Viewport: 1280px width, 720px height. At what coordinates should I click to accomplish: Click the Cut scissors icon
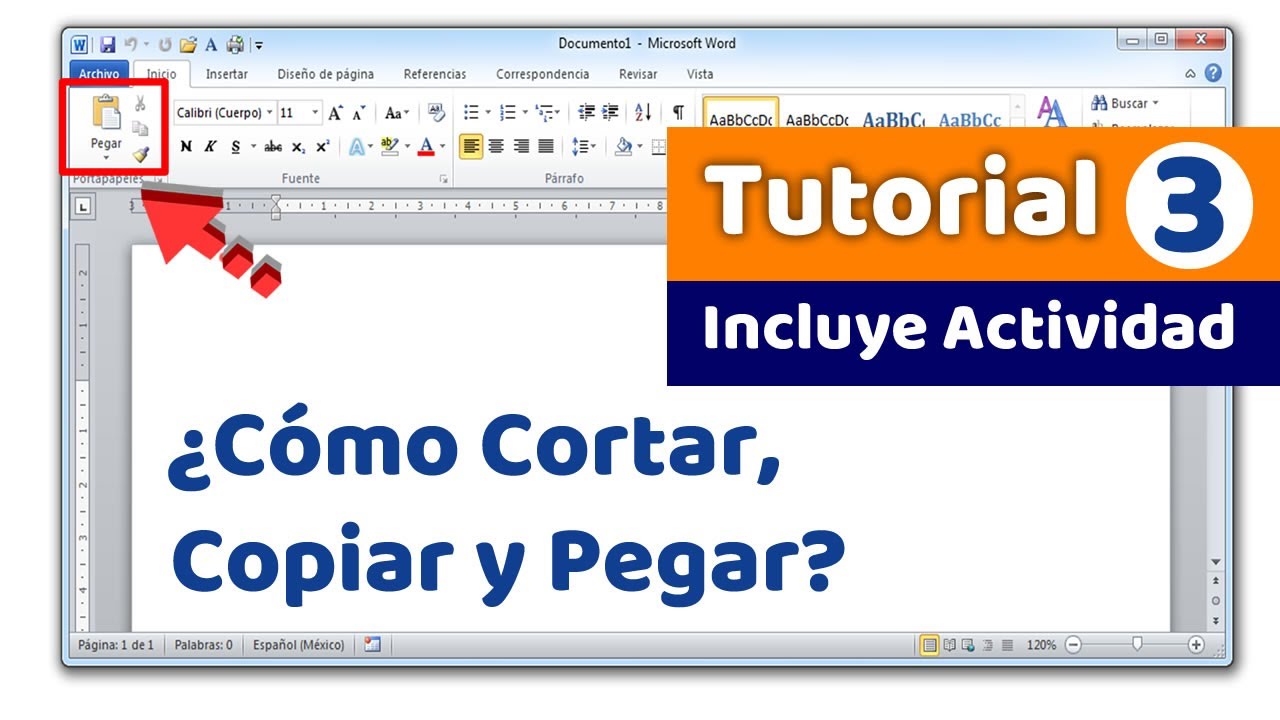(x=141, y=103)
